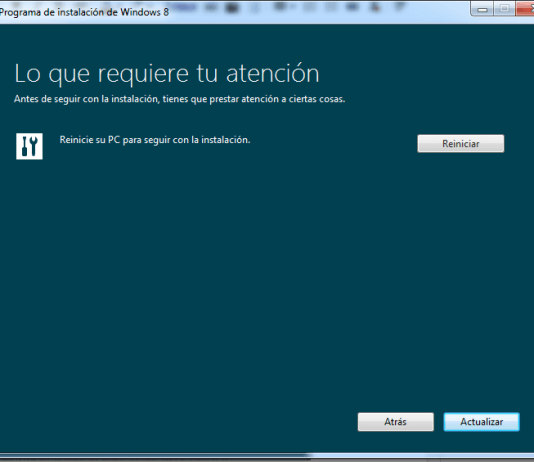
Task: Click the highlighted Actualizar button
Action: click(x=482, y=422)
